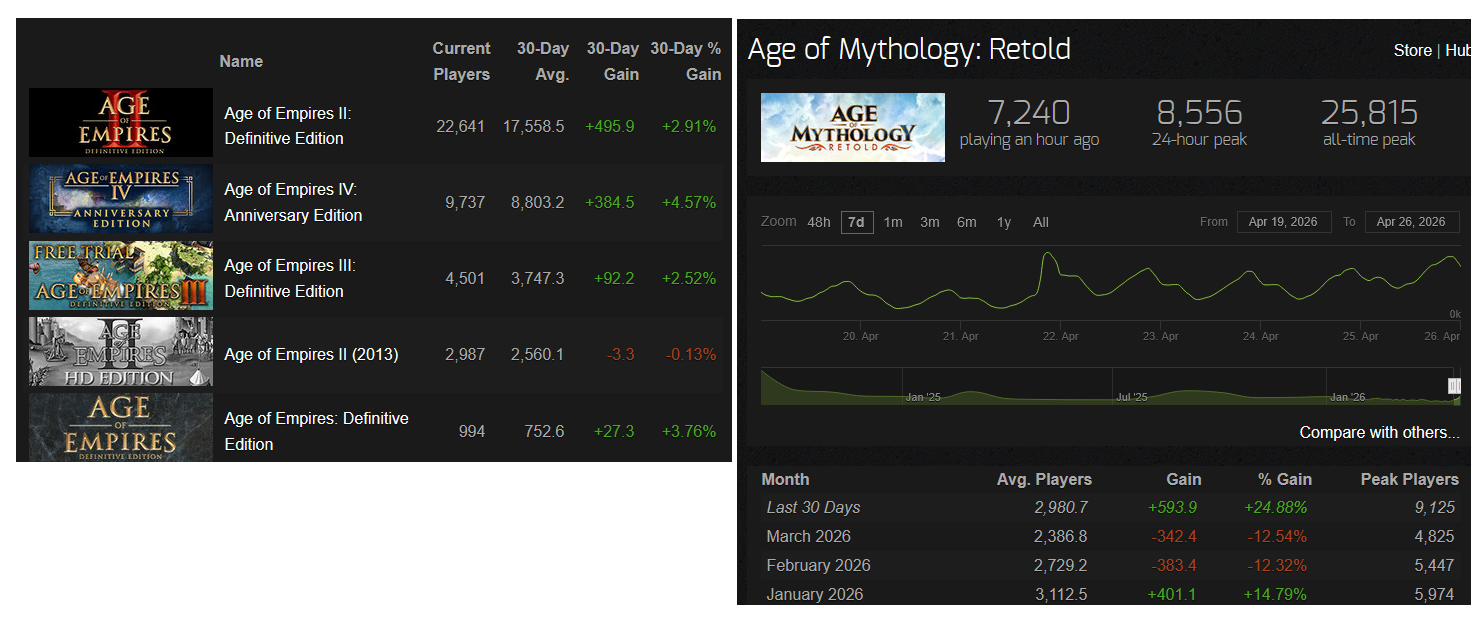Click the Avg. Players column header
This screenshot has height=619, width=1482.
coord(1044,479)
